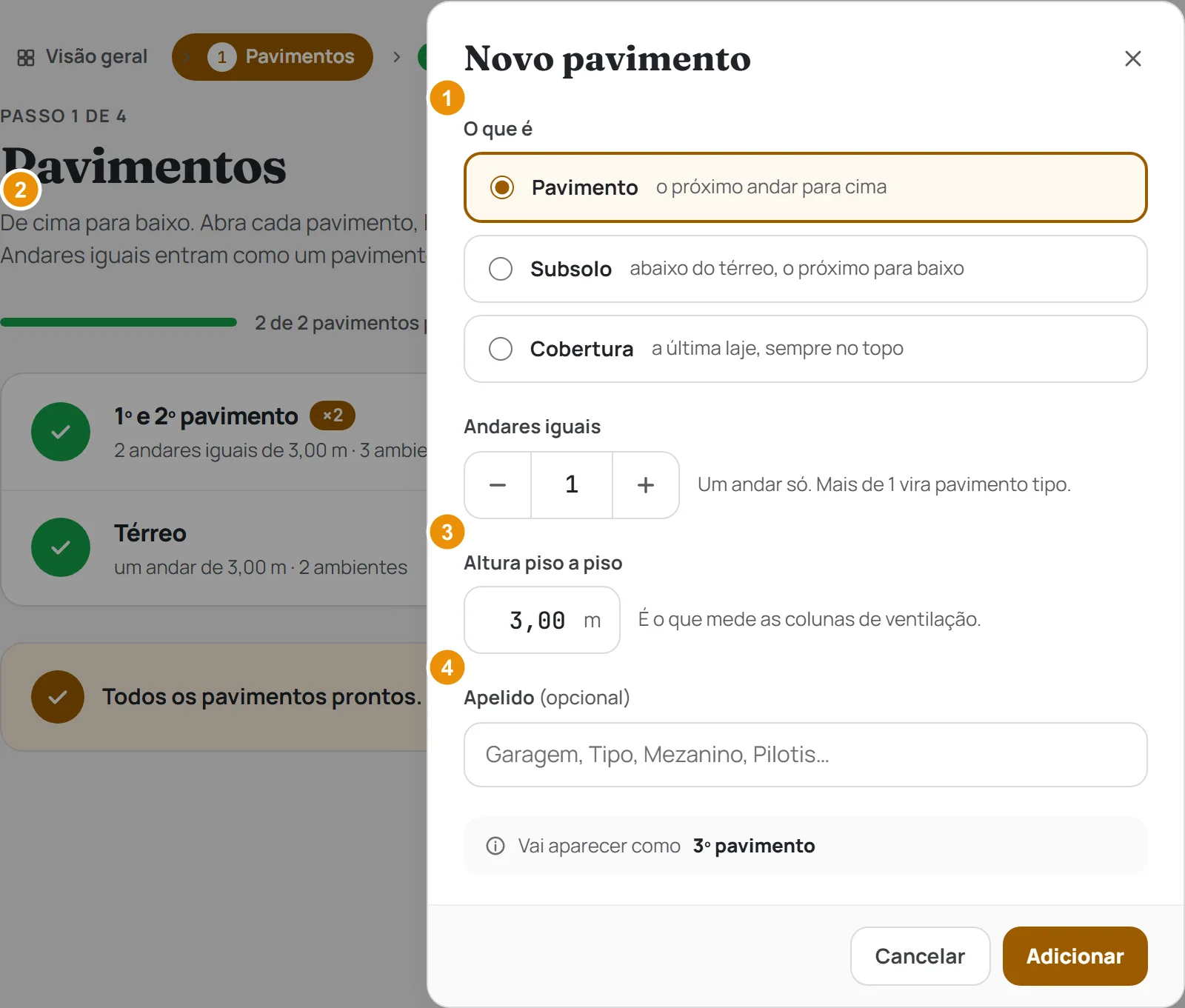Click the ×2 badge on 1º e 2º pavimento
Screen dimensions: 1185x1008
333,415
